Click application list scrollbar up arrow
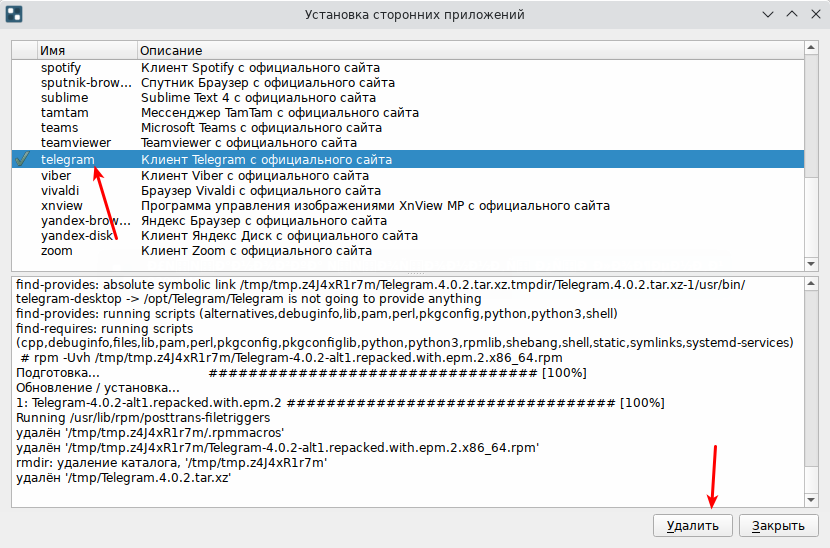The height and width of the screenshot is (548, 830). coord(811,48)
